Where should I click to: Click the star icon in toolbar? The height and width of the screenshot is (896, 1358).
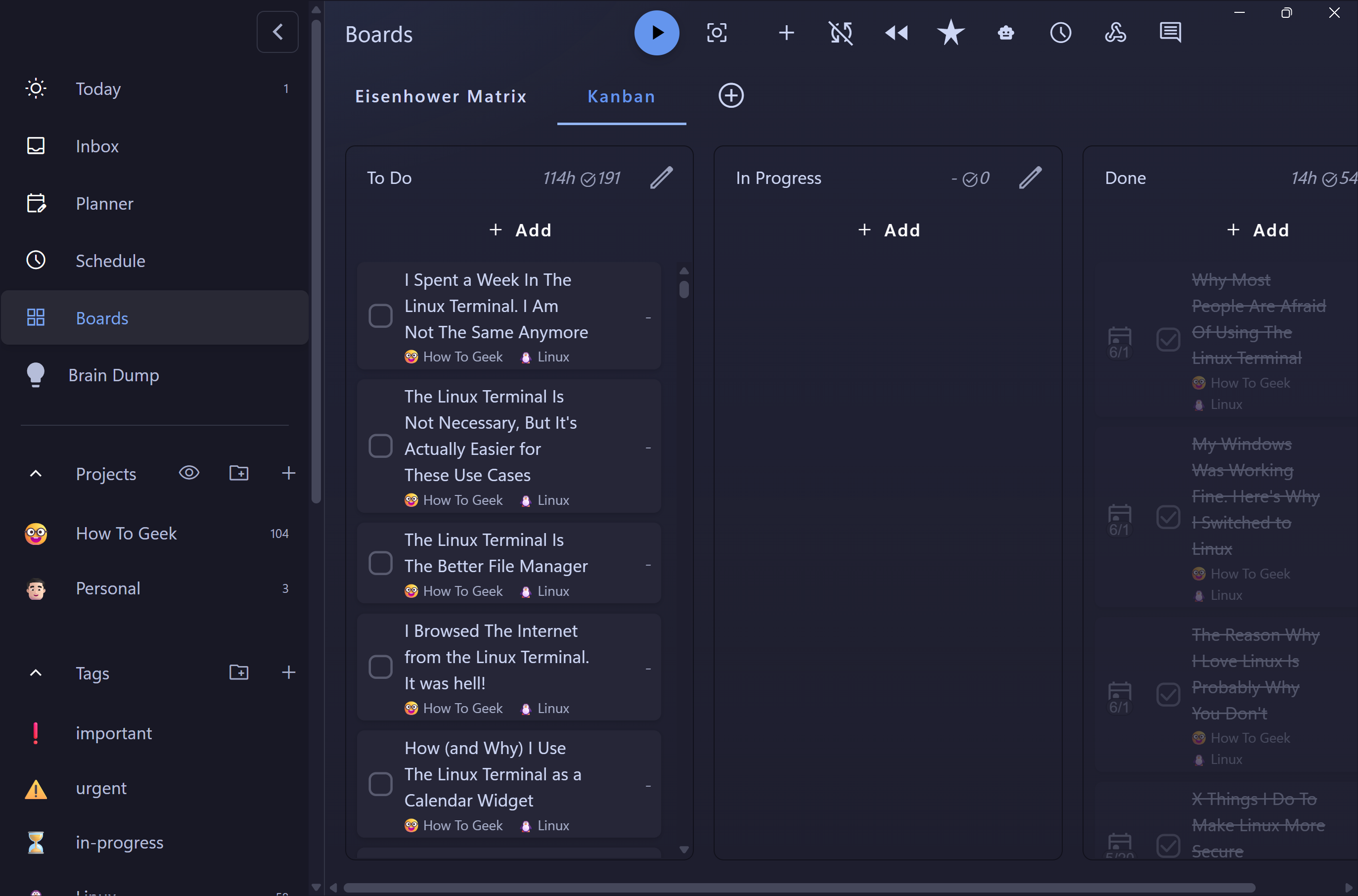[951, 33]
